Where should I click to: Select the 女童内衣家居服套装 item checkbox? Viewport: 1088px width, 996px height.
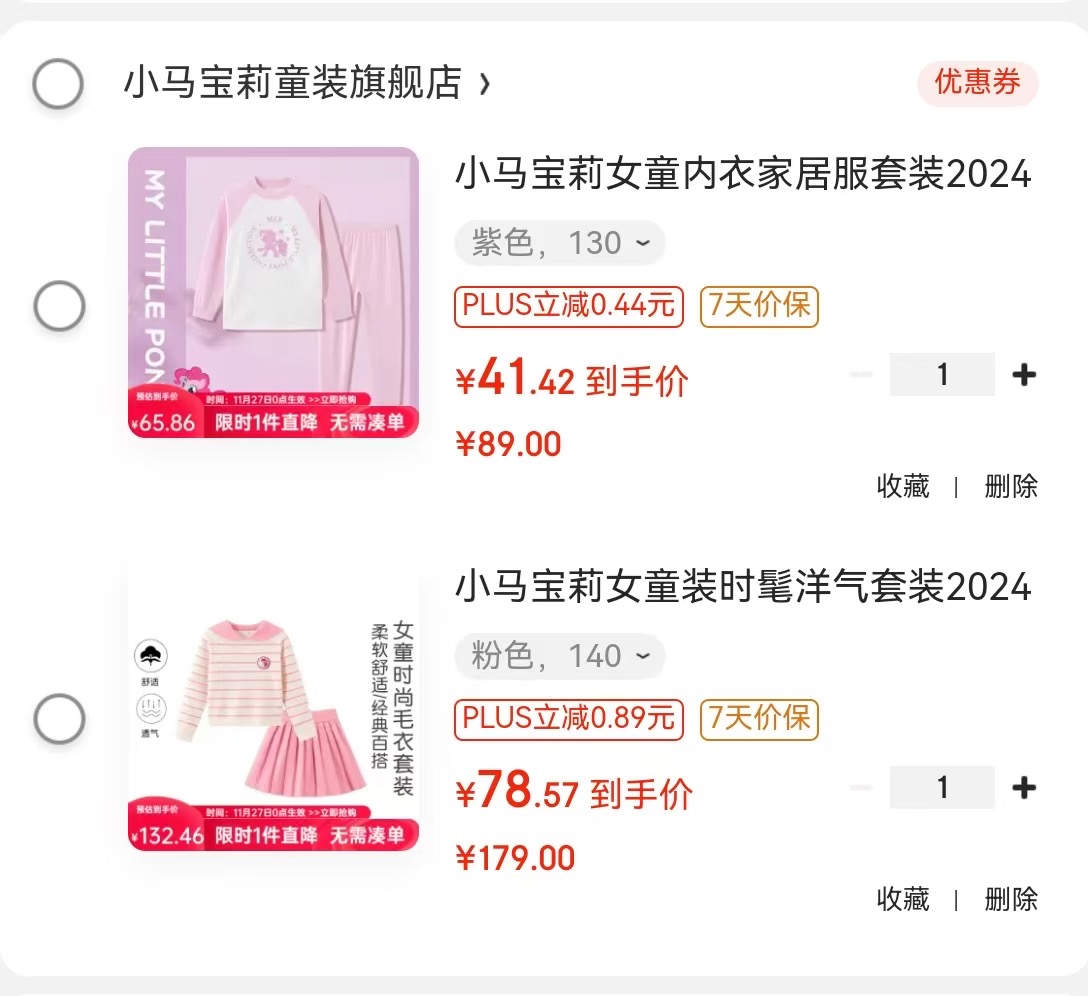pyautogui.click(x=60, y=305)
